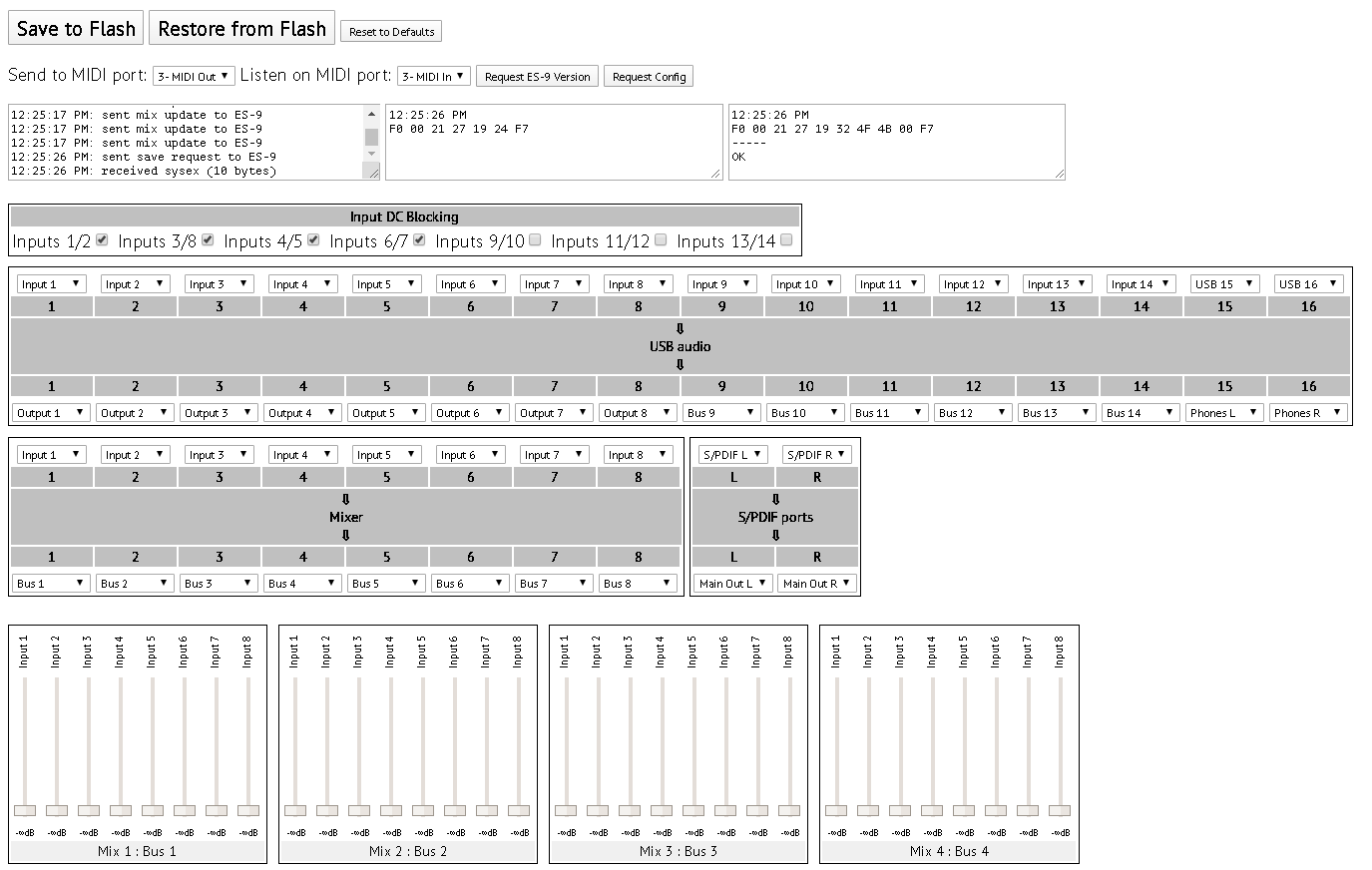
Task: Toggle DC blocking for Inputs 4/5
Action: point(313,239)
